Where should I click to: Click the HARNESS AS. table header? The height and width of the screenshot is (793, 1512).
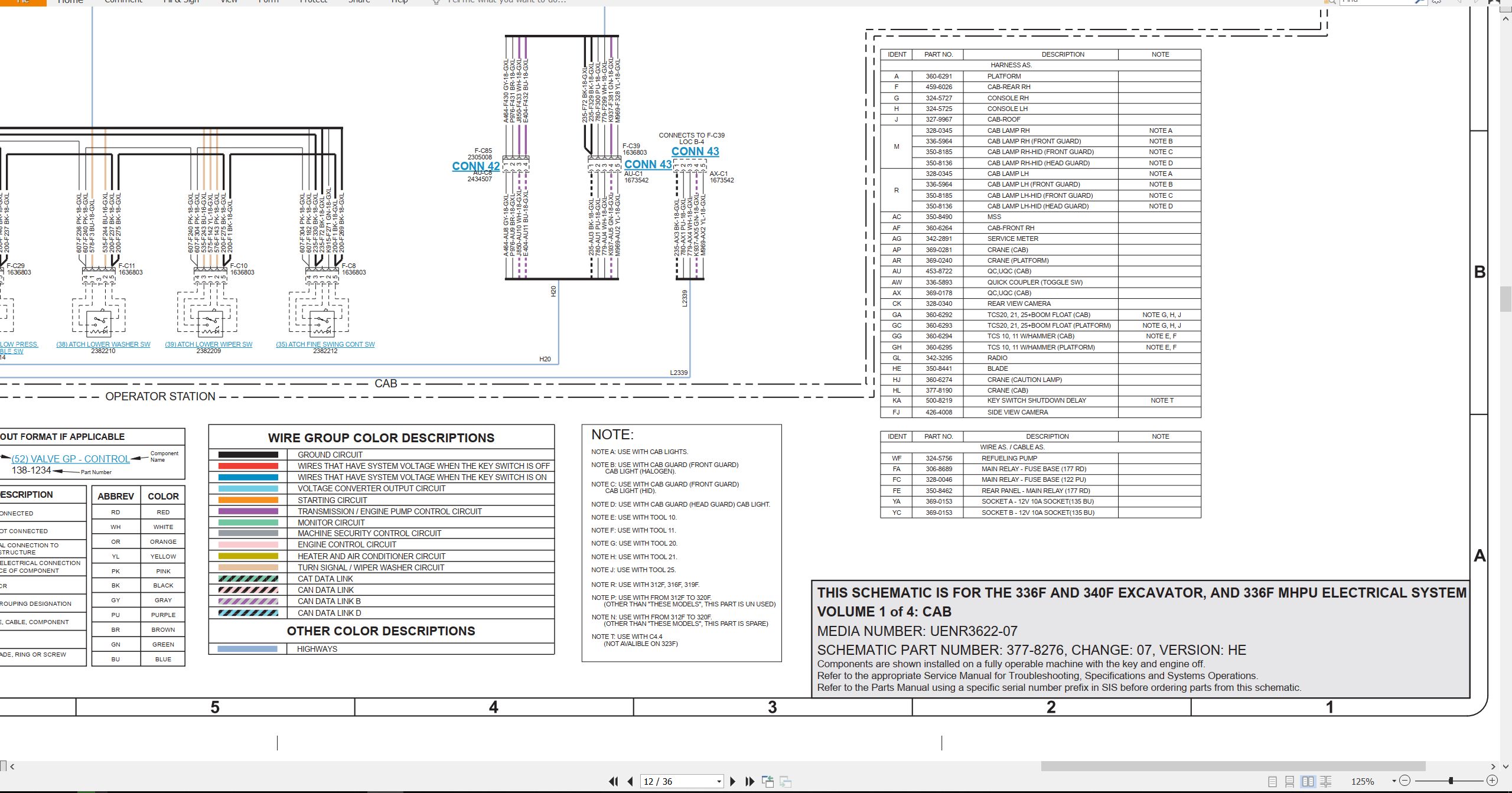click(x=1011, y=65)
